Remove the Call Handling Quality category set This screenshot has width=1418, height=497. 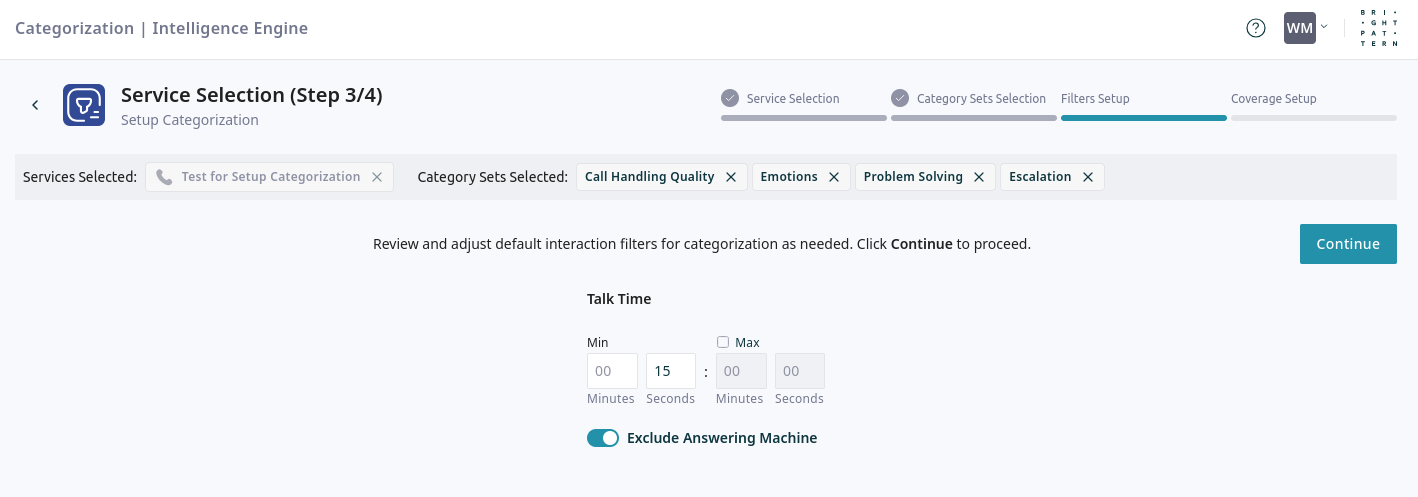(731, 177)
